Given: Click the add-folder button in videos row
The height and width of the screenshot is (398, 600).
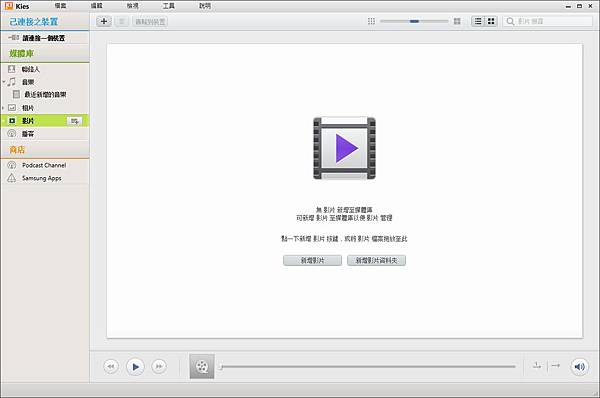Looking at the screenshot, I should [74, 121].
